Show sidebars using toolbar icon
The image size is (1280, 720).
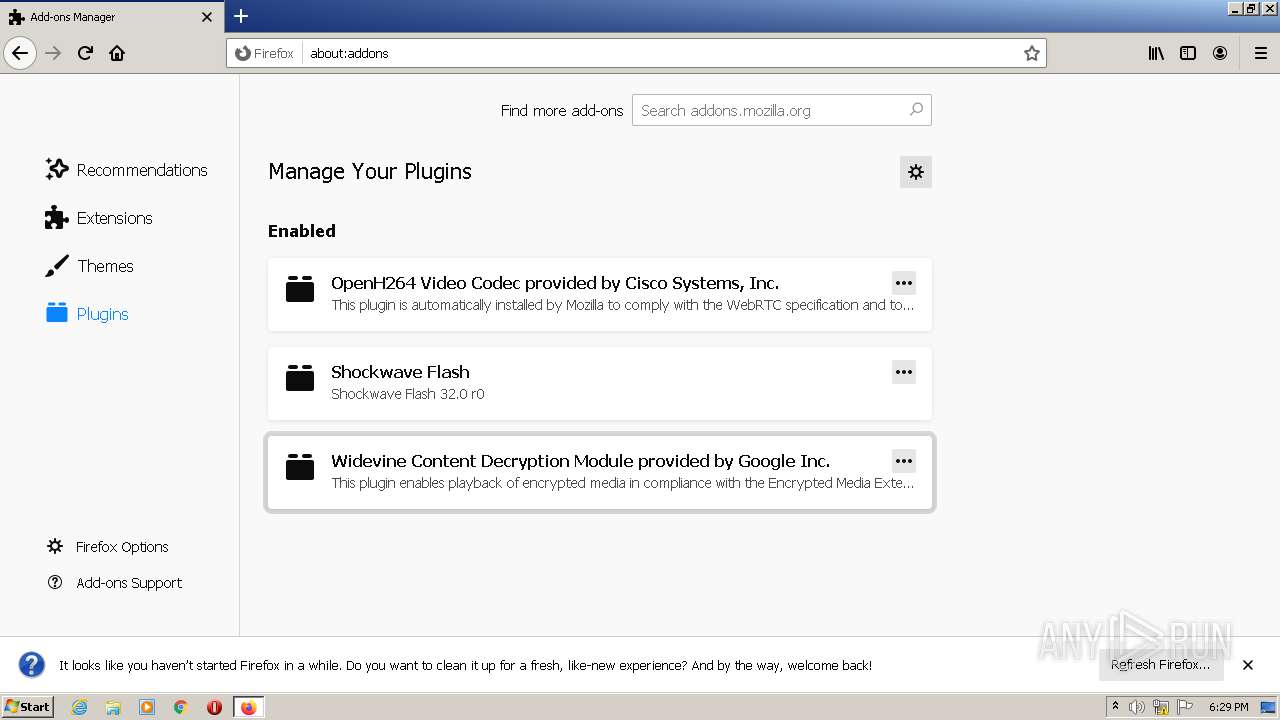pos(1188,53)
